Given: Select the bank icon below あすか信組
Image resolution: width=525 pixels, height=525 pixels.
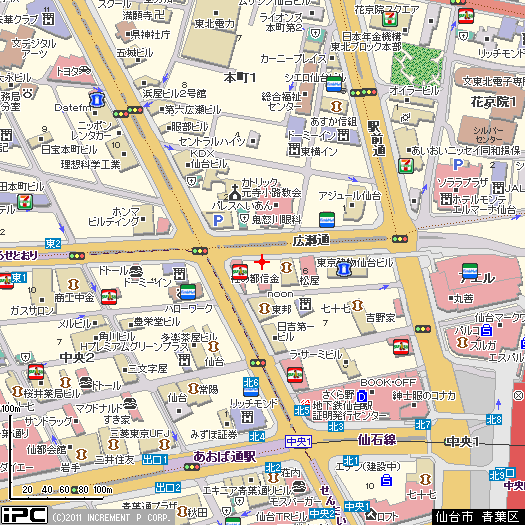Looking at the screenshot, I should (336, 106).
